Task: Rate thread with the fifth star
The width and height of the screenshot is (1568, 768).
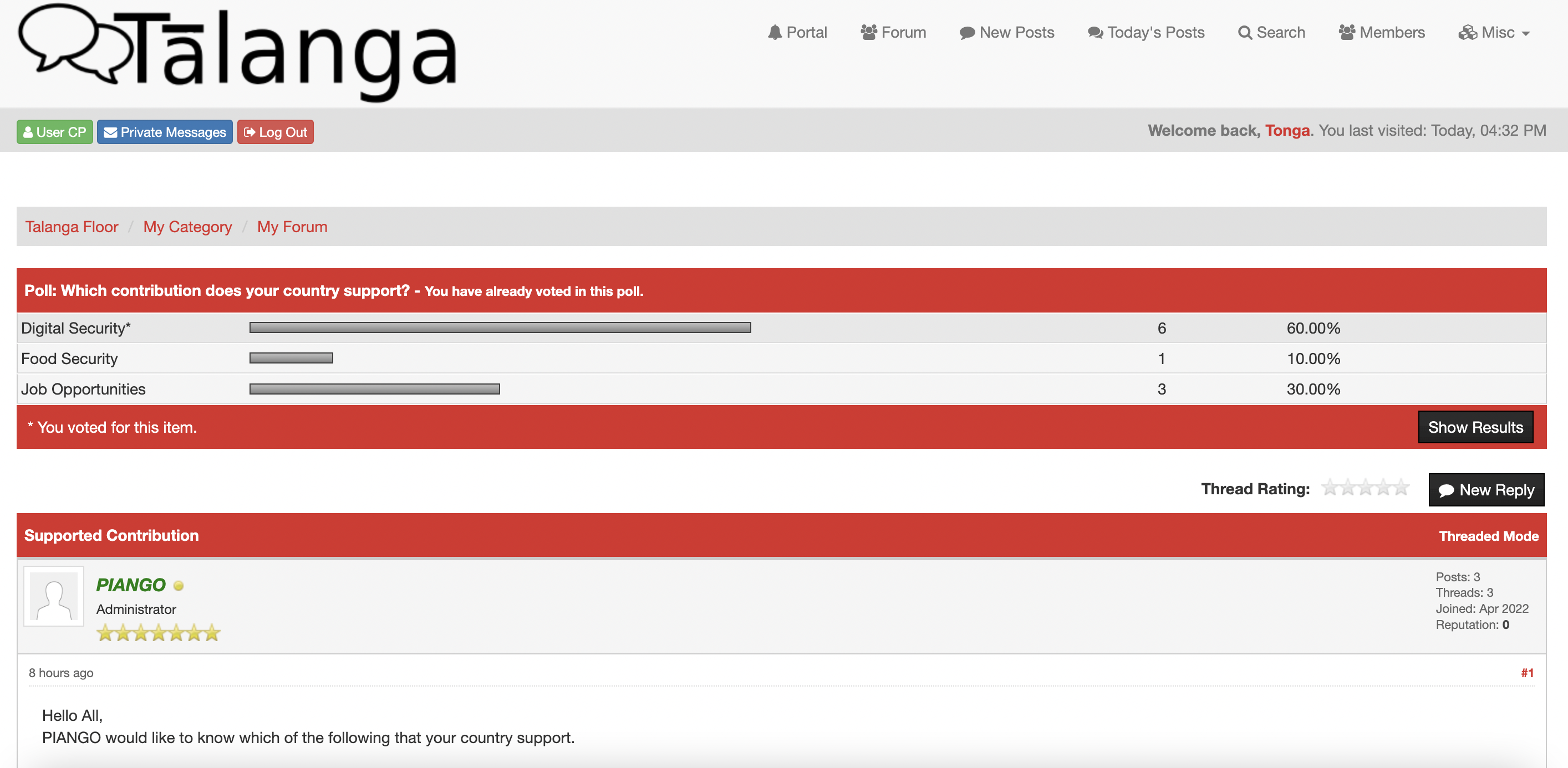Action: 1402,488
